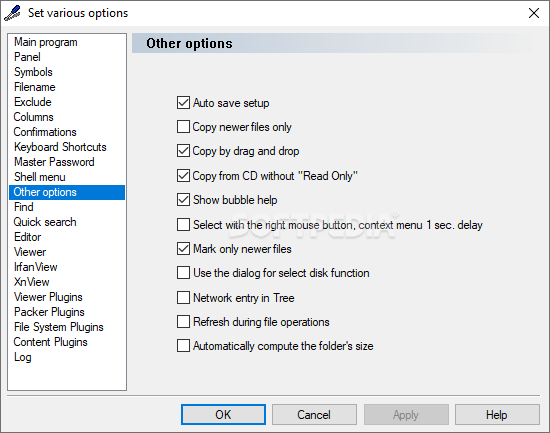Close the Set various options dialog

click(x=534, y=13)
